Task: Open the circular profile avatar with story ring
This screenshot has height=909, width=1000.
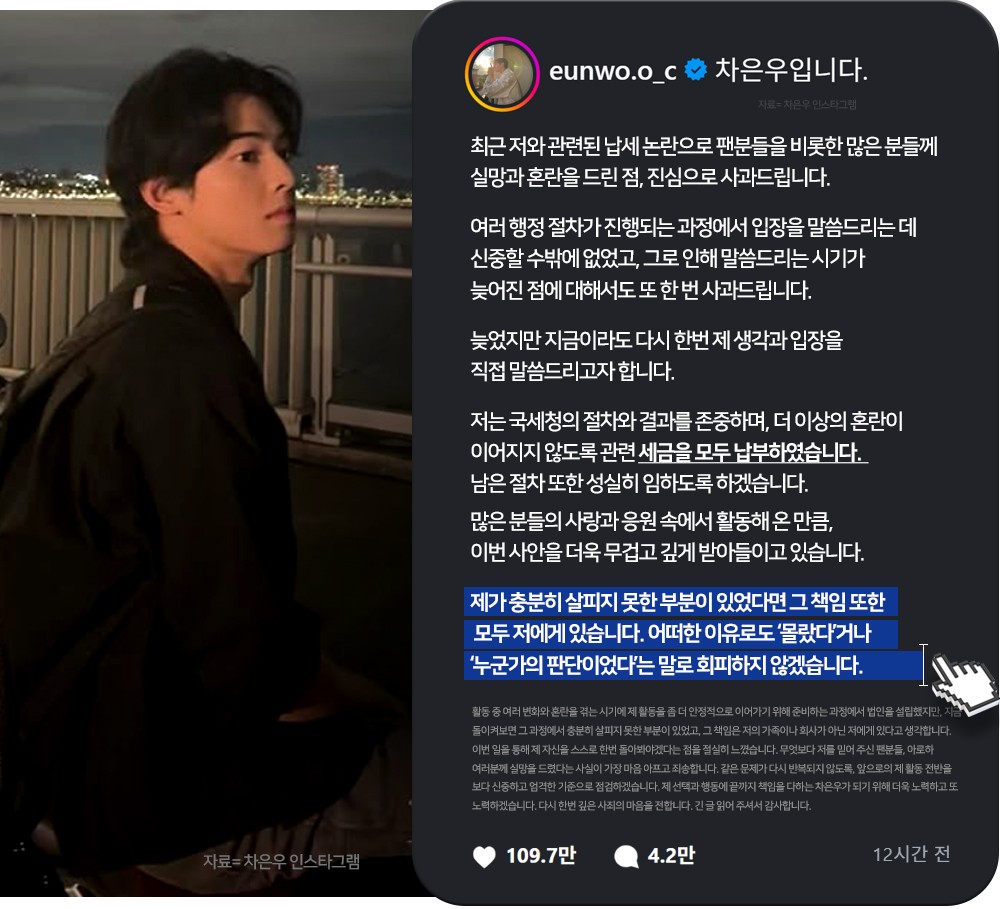Action: click(502, 74)
